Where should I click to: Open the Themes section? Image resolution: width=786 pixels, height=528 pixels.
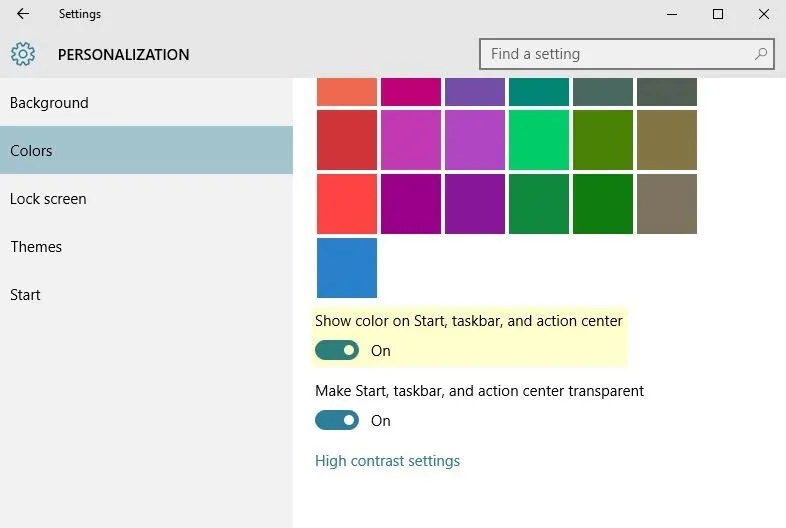[x=36, y=247]
